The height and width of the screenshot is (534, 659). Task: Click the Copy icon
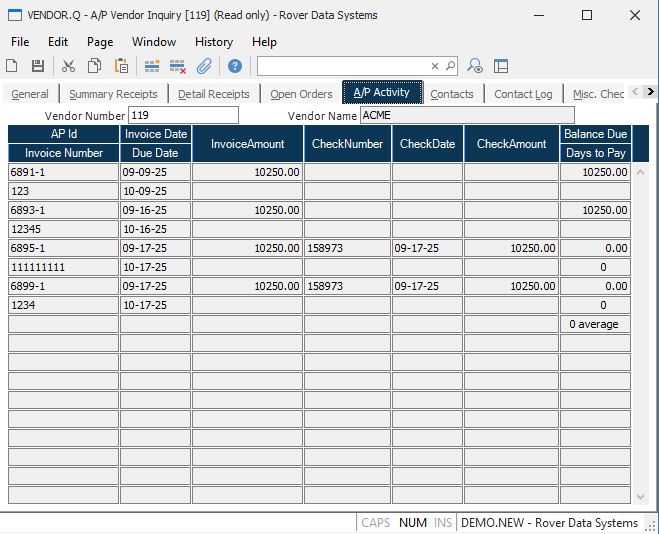(x=94, y=66)
